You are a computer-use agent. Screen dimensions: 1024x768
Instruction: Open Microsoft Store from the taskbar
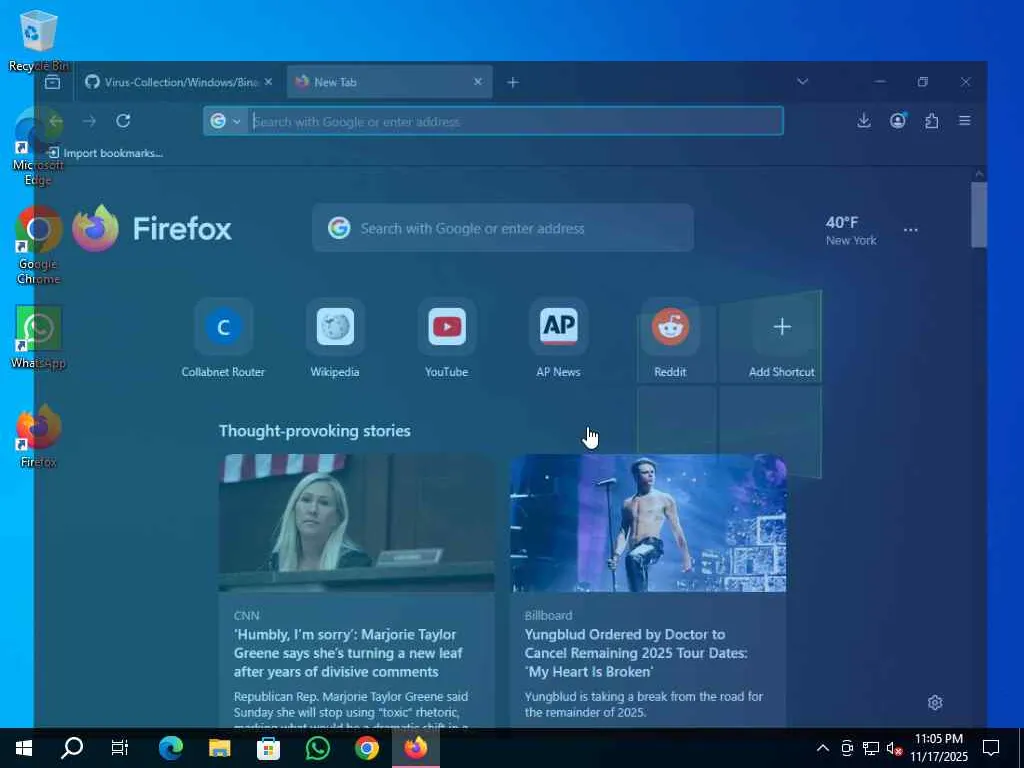(x=268, y=748)
